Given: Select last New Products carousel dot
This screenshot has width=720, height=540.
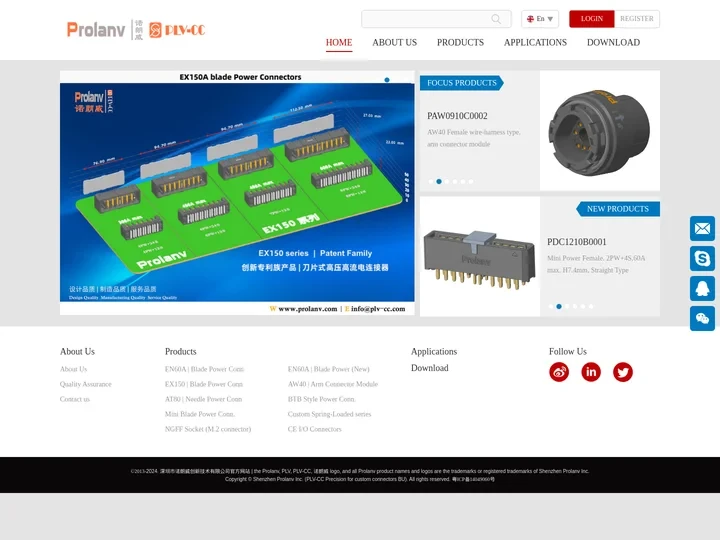Looking at the screenshot, I should point(591,306).
